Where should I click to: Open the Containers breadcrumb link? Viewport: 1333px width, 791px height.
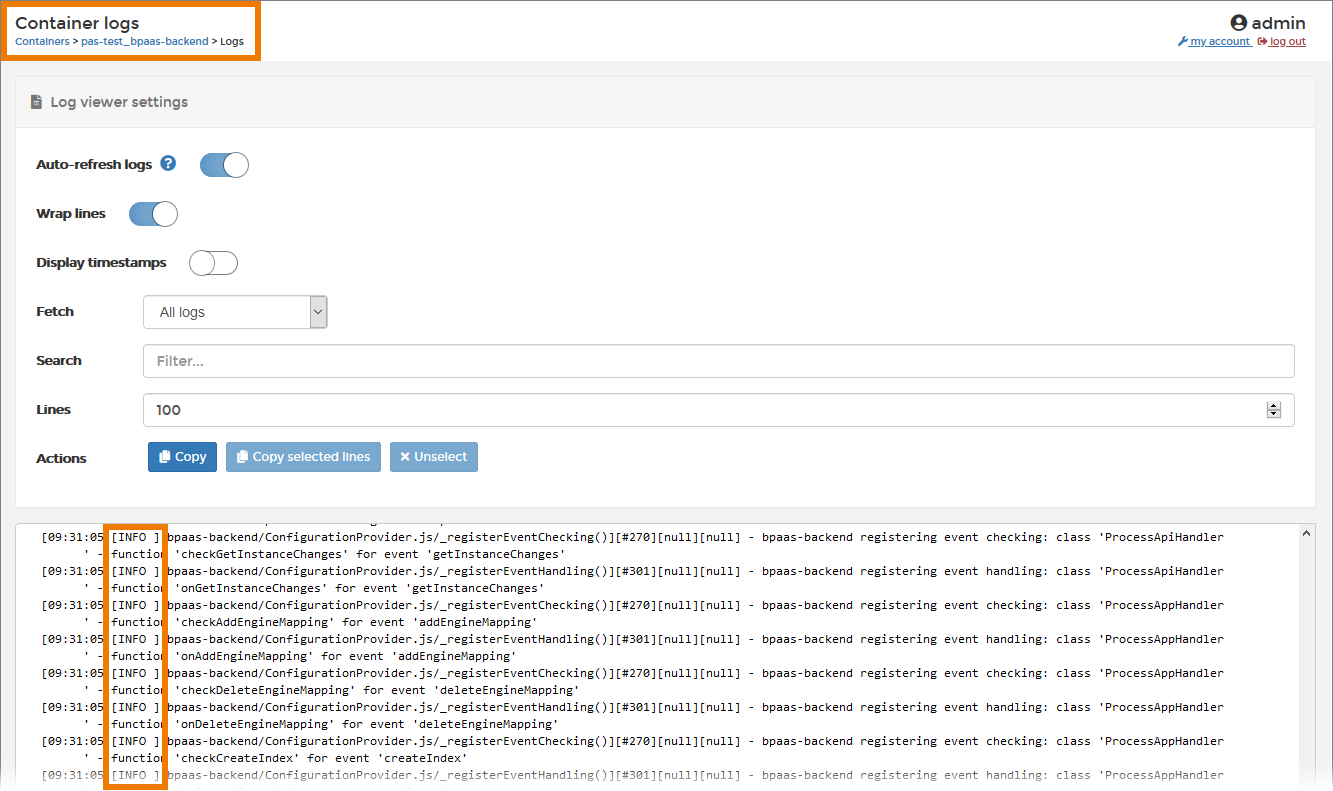tap(41, 41)
